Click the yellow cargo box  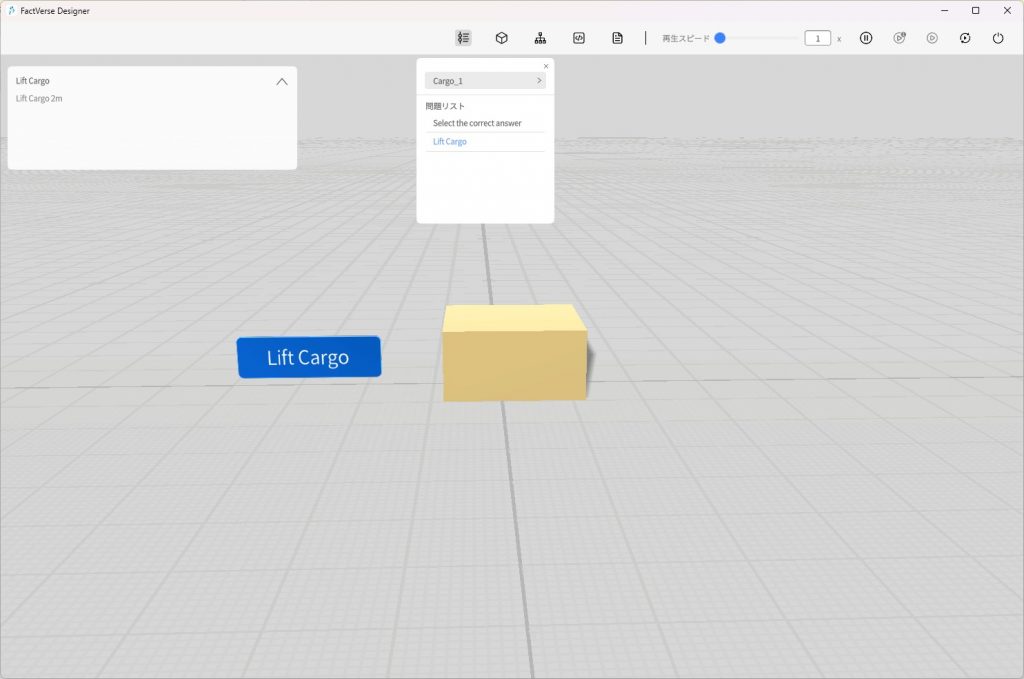514,354
